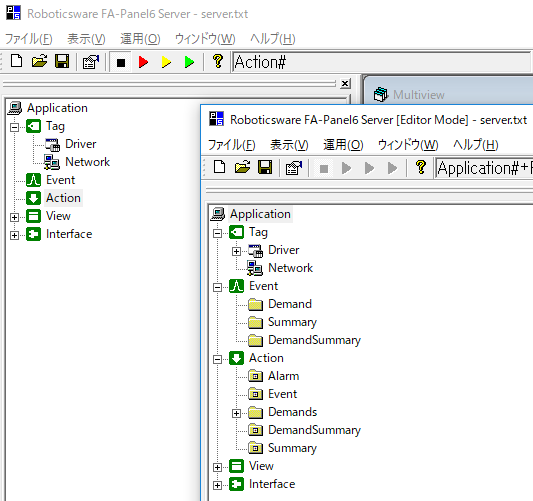The width and height of the screenshot is (533, 501).
Task: Open 表示(V) menu in Editor Mode window
Action: (x=289, y=145)
